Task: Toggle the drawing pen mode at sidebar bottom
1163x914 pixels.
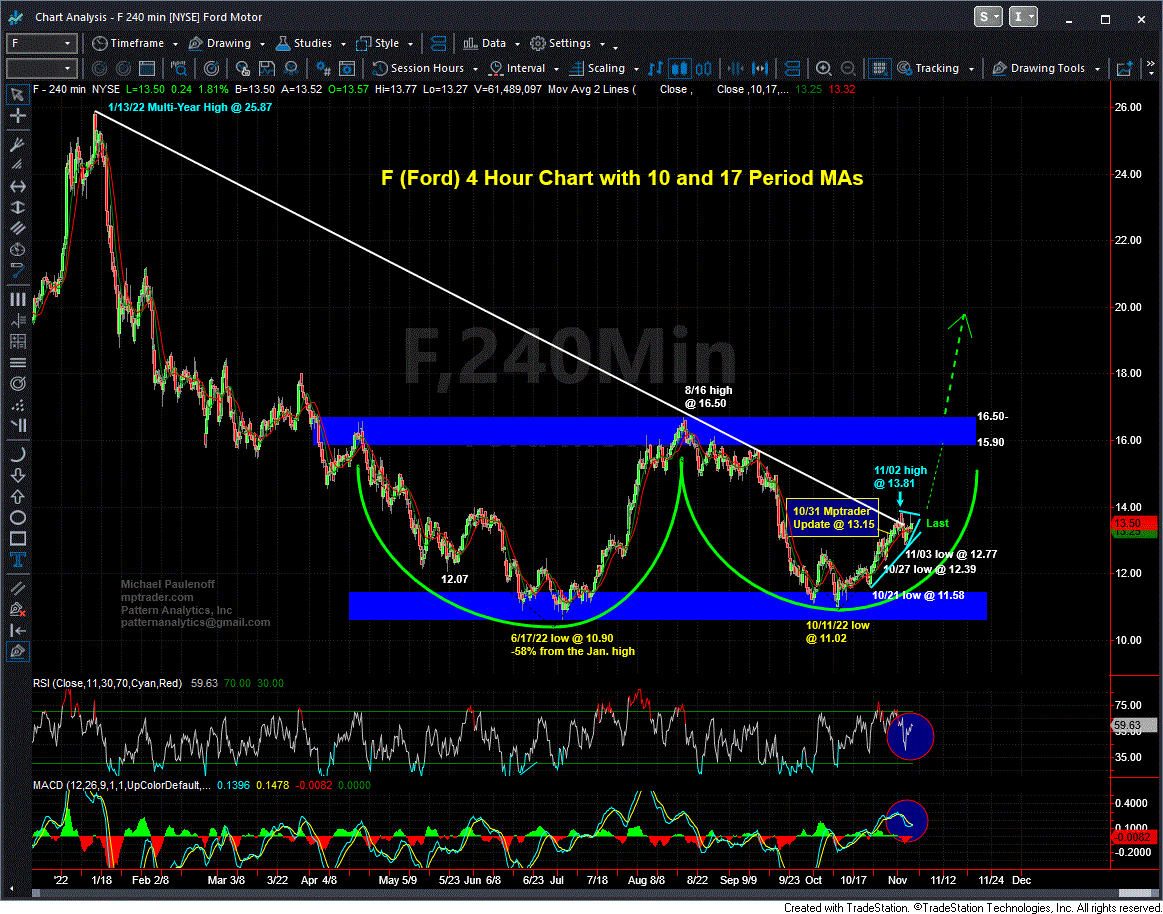Action: [x=17, y=651]
